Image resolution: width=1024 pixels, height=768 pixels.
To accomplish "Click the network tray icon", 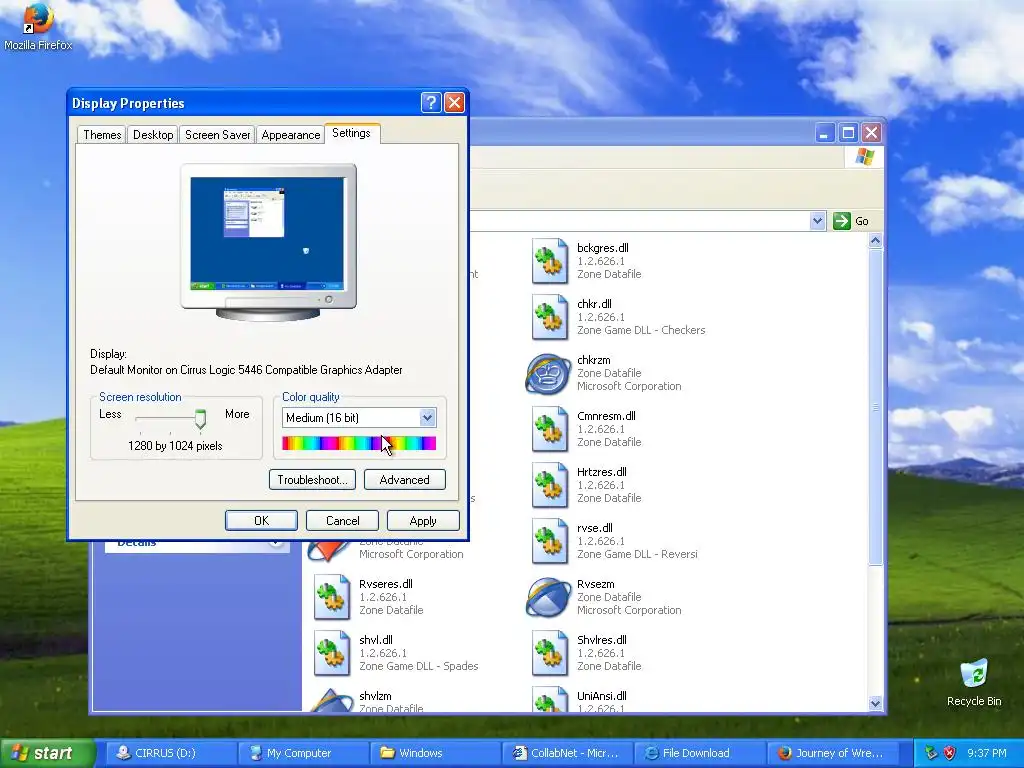I will click(931, 753).
